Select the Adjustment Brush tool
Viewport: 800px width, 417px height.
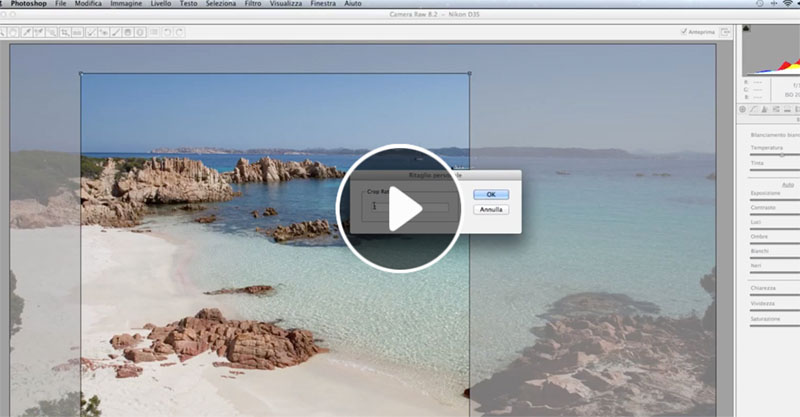[116, 33]
